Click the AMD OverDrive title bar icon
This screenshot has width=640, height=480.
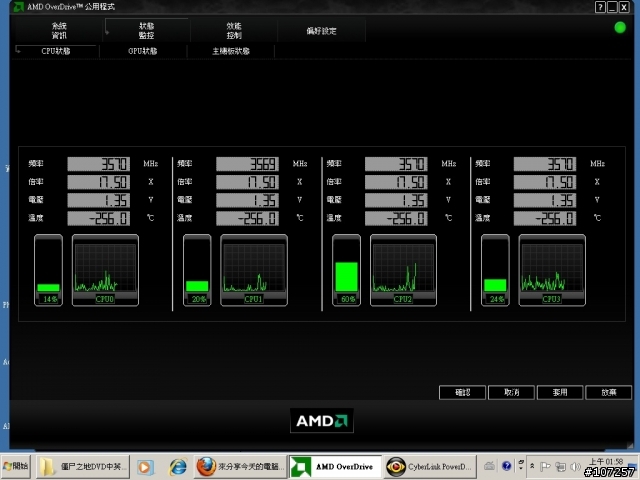[x=18, y=7]
